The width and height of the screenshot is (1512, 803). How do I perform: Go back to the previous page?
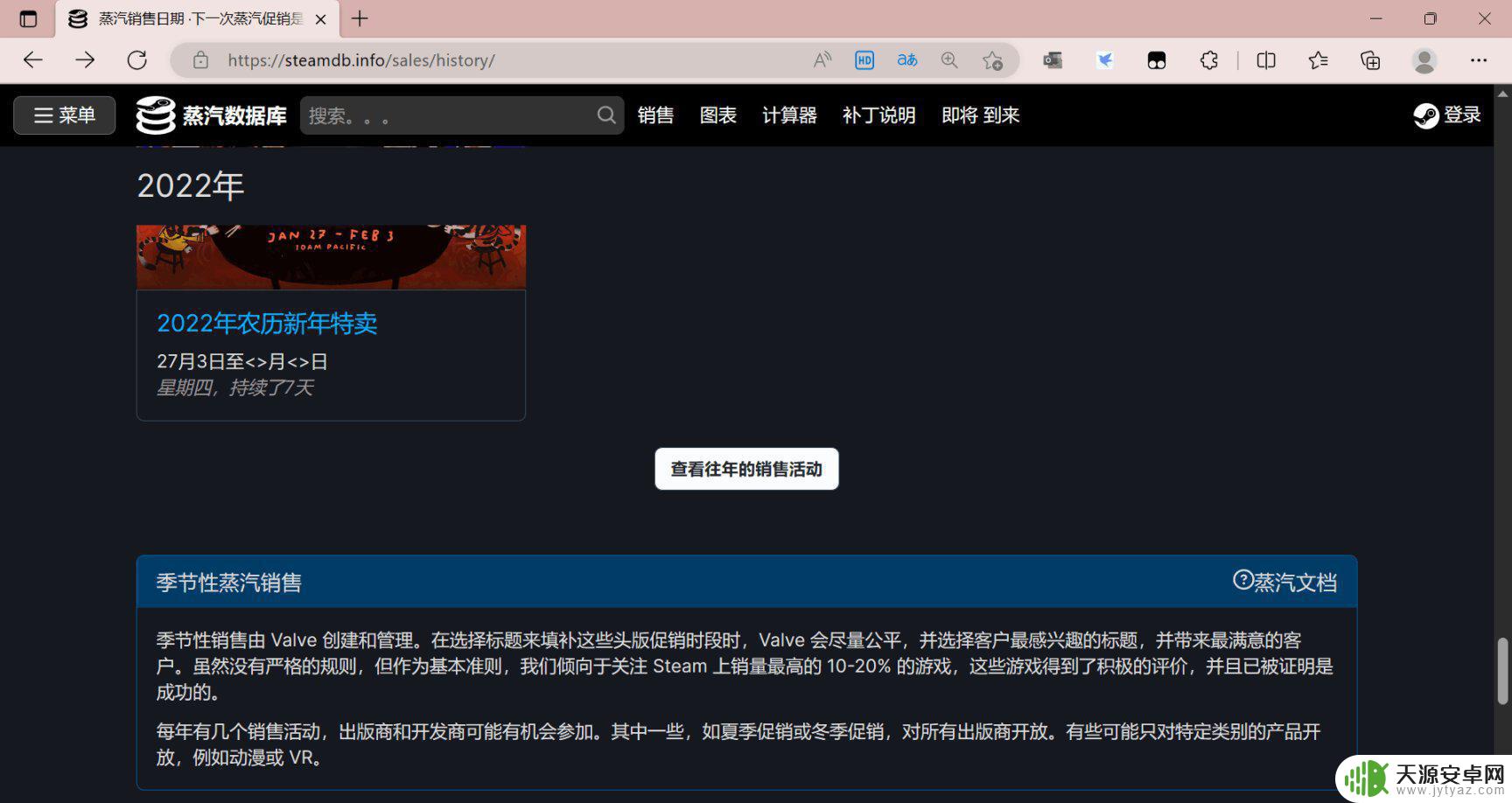(33, 60)
